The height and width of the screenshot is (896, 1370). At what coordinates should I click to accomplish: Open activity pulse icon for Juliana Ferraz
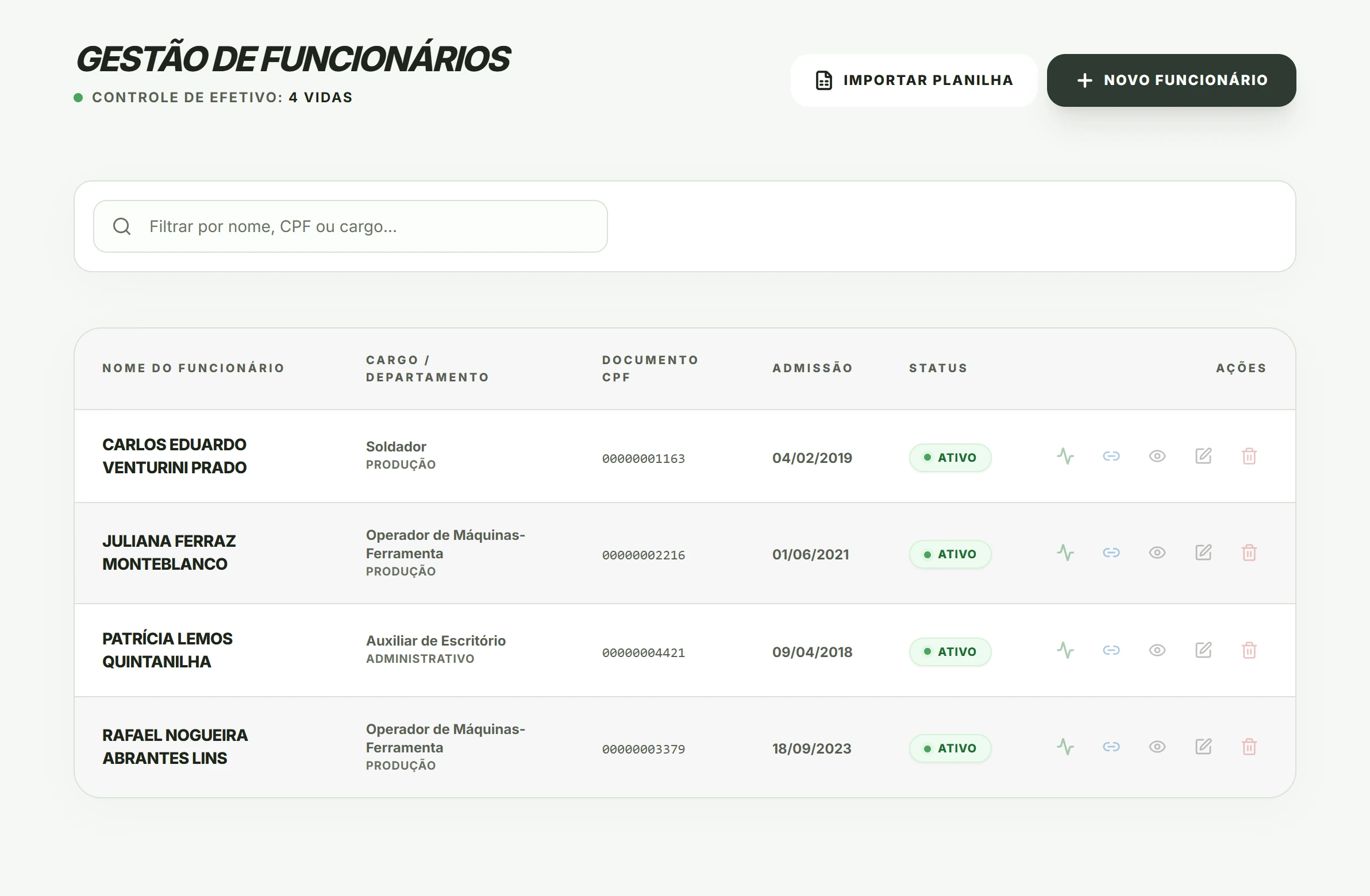[1065, 553]
